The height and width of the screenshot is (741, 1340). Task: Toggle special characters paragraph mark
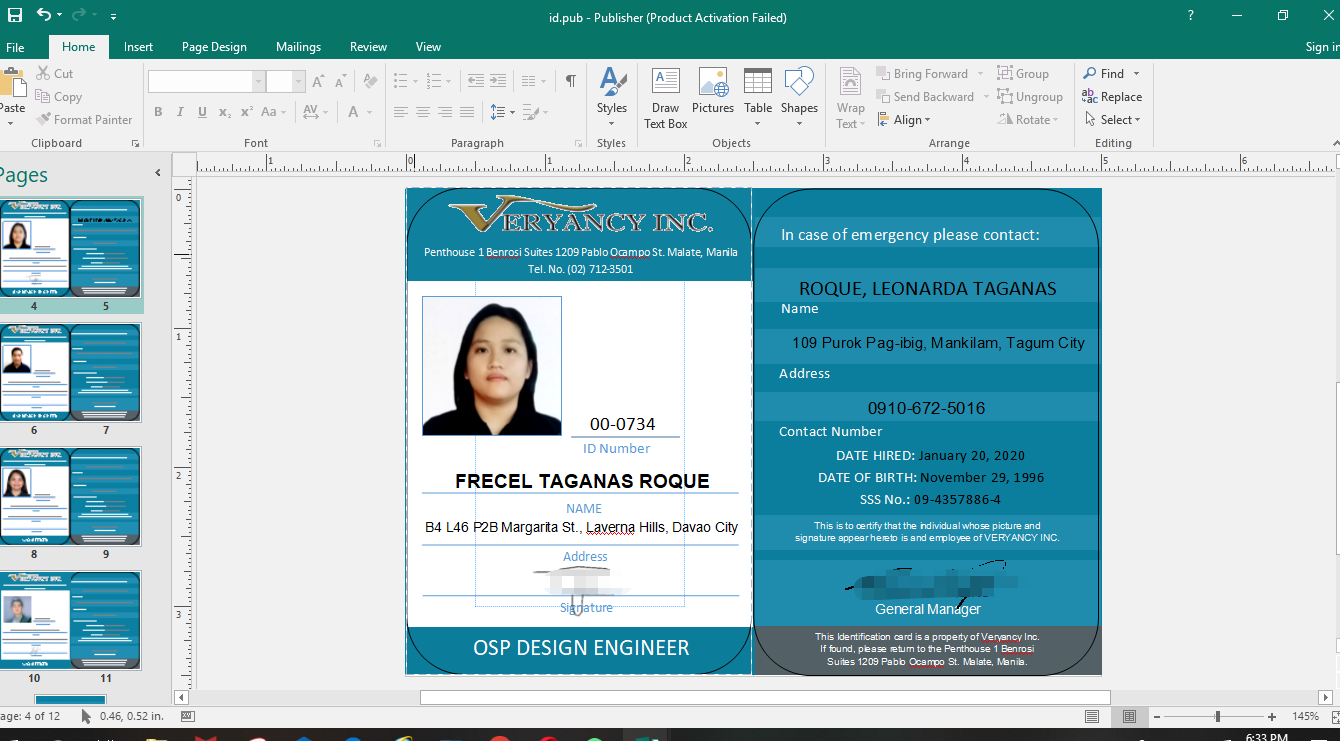(570, 81)
